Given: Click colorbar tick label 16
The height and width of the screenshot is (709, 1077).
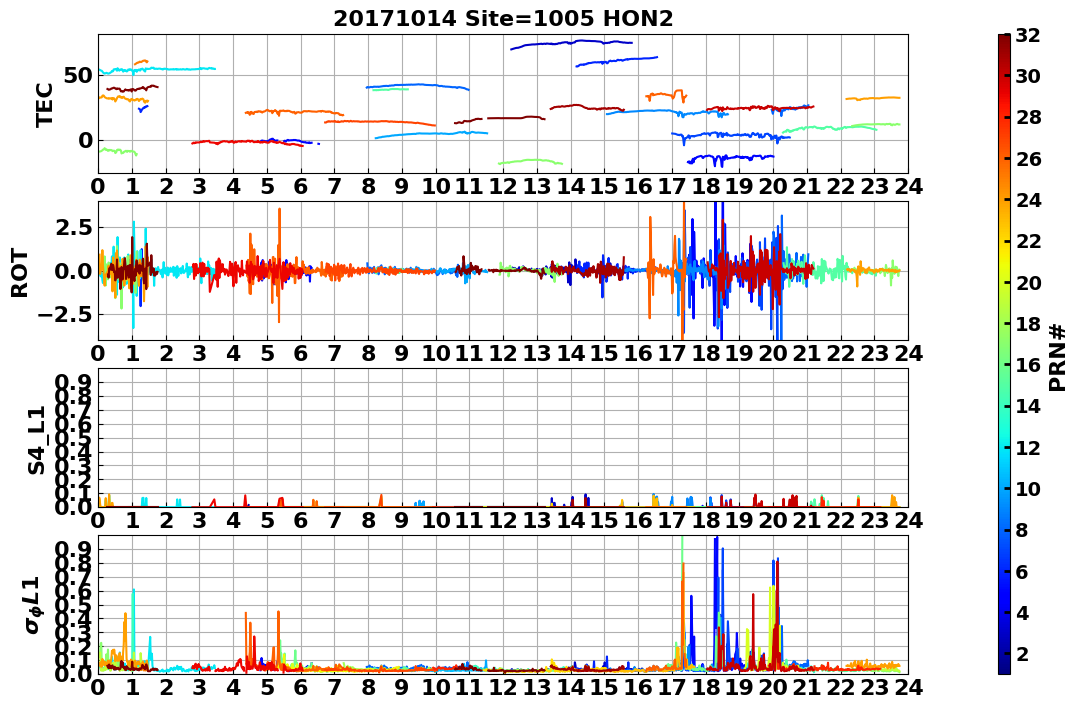Looking at the screenshot, I should click(1028, 365).
